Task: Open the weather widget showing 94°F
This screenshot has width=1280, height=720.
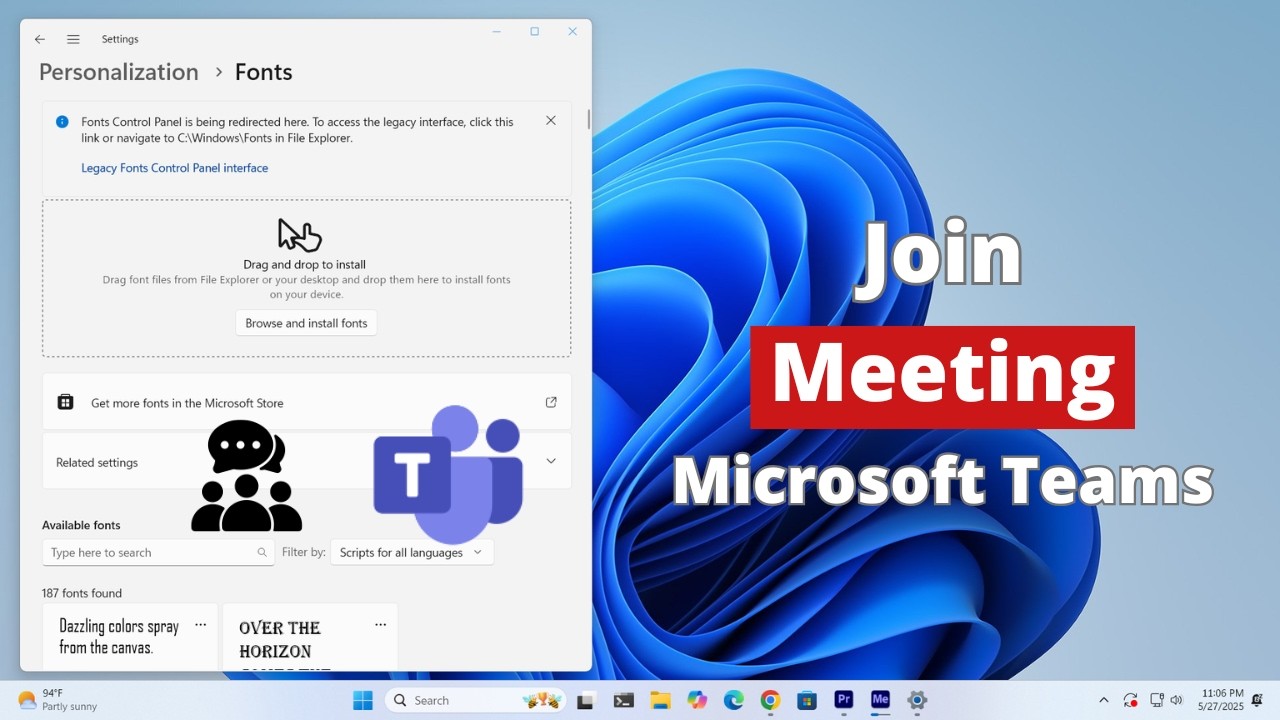Action: tap(58, 700)
